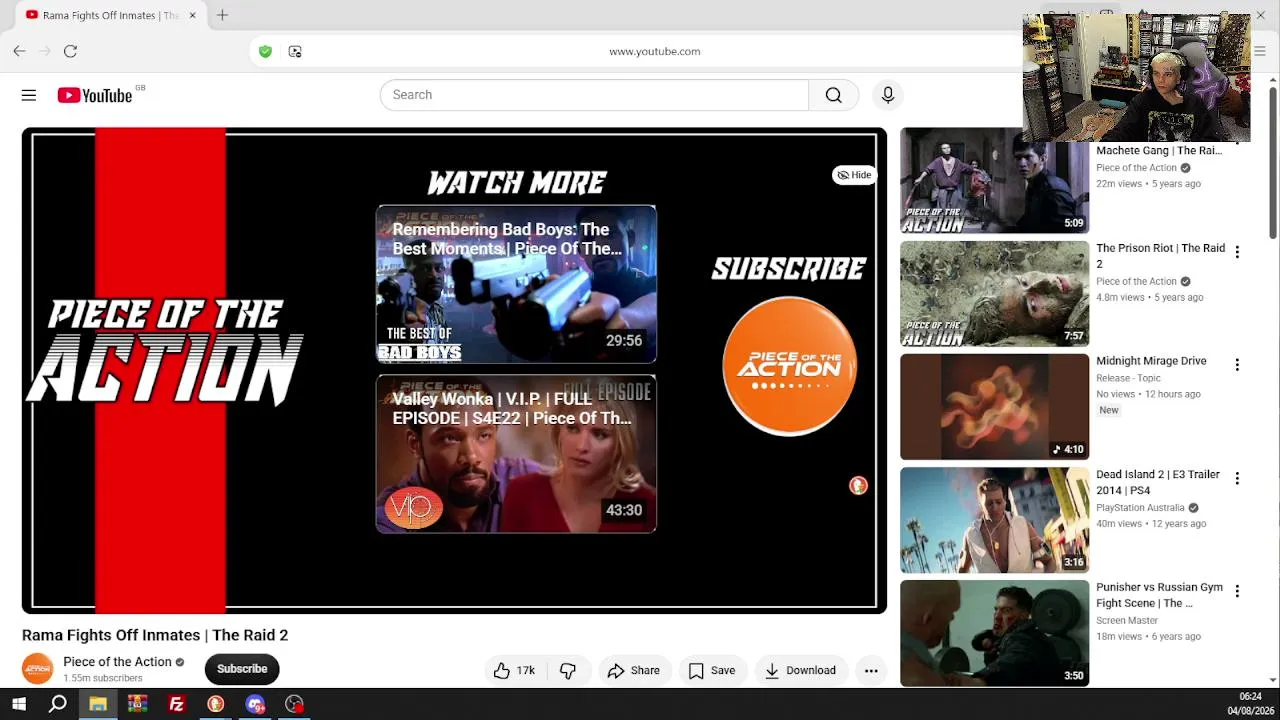Click the 1.55m subscribers text
The height and width of the screenshot is (720, 1280).
click(103, 678)
